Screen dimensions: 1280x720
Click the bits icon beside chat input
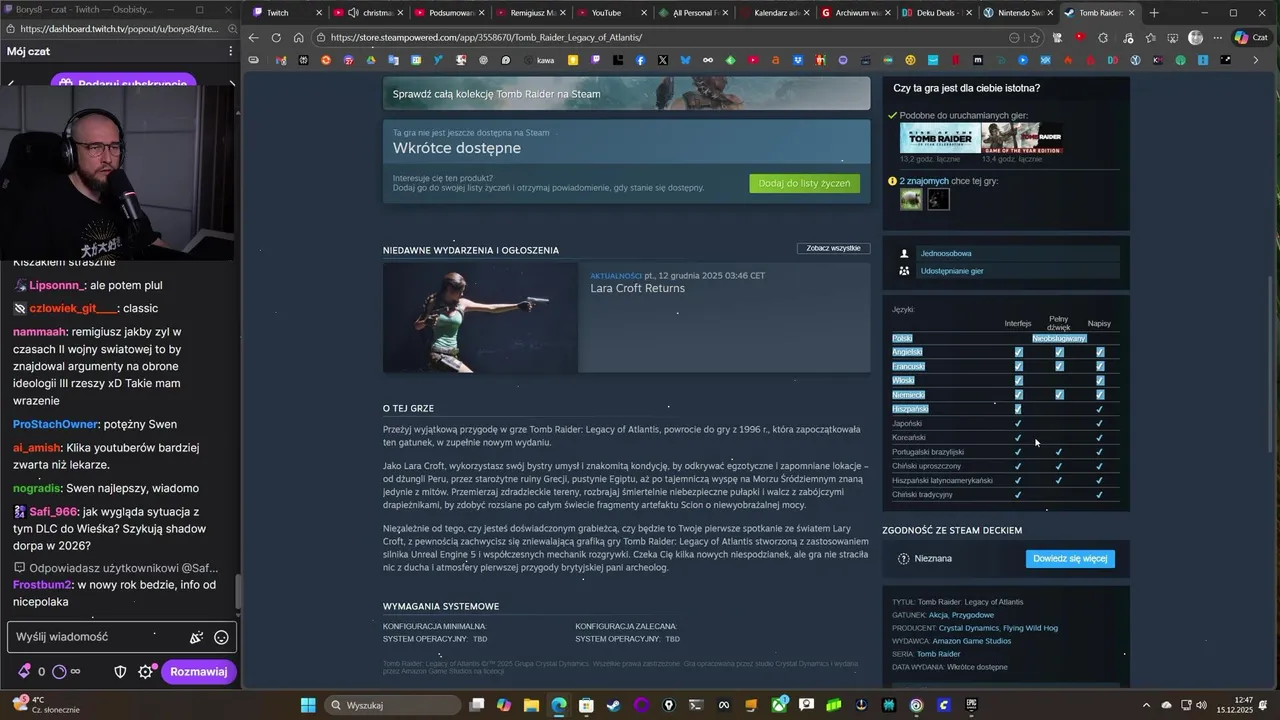(x=24, y=672)
